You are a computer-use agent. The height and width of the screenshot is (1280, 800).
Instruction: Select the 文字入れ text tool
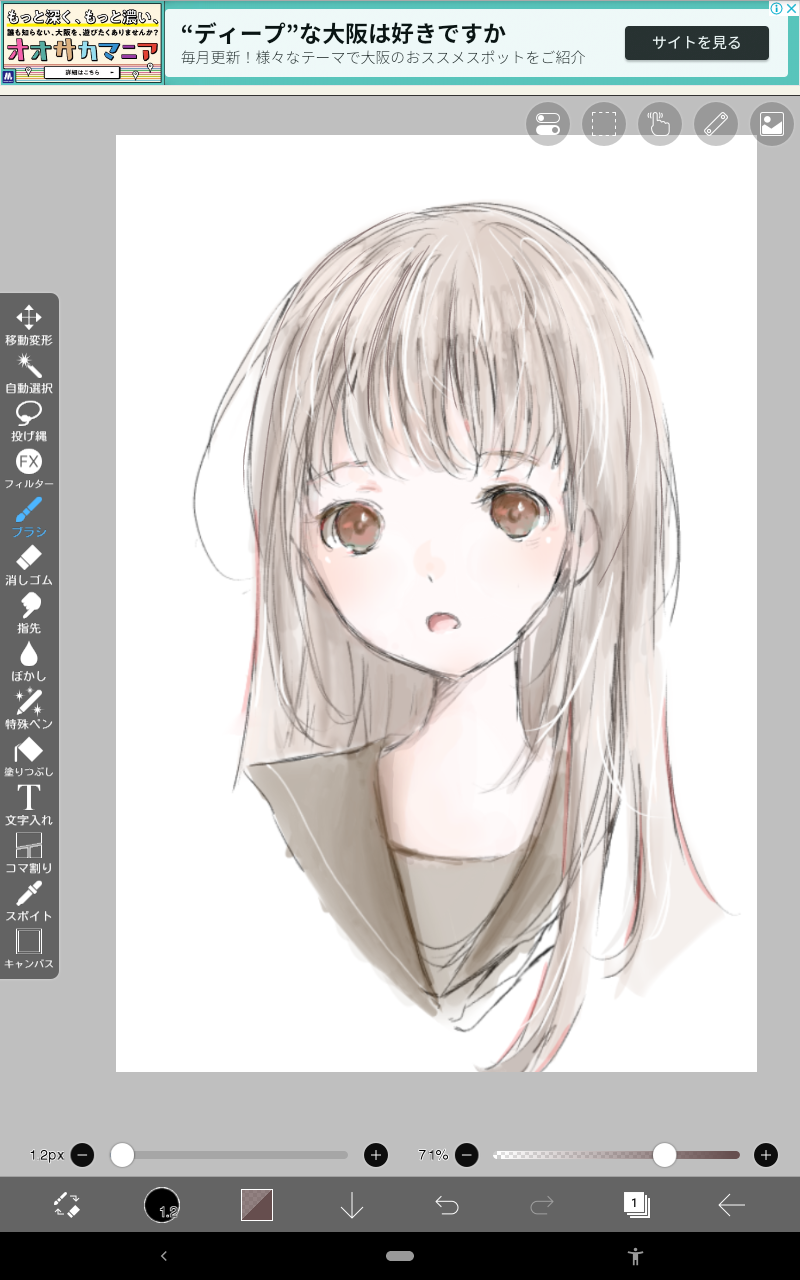coord(29,805)
